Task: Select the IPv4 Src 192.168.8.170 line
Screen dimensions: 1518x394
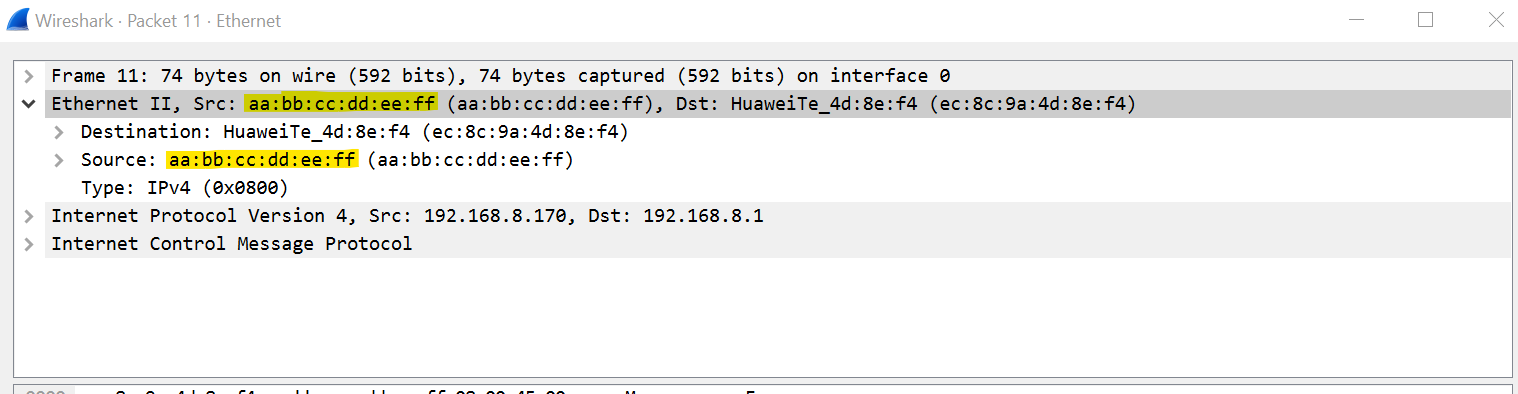Action: click(777, 216)
